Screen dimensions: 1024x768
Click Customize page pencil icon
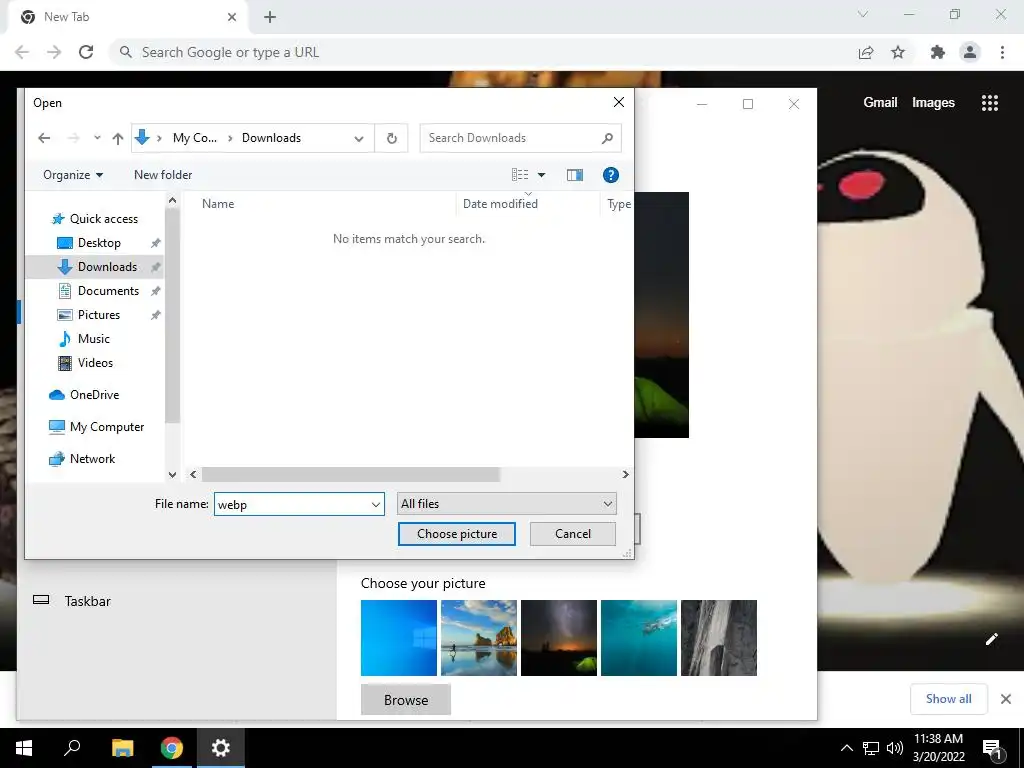coord(991,639)
